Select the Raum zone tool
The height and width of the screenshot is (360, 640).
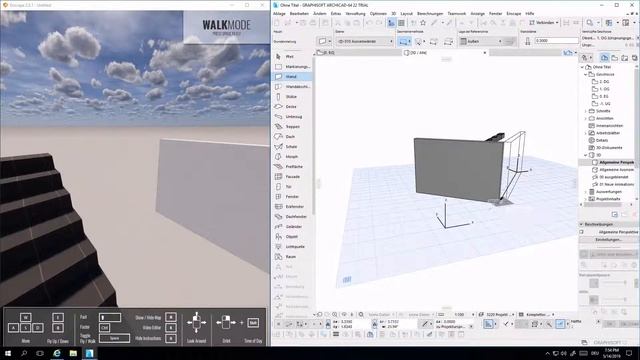pyautogui.click(x=292, y=257)
